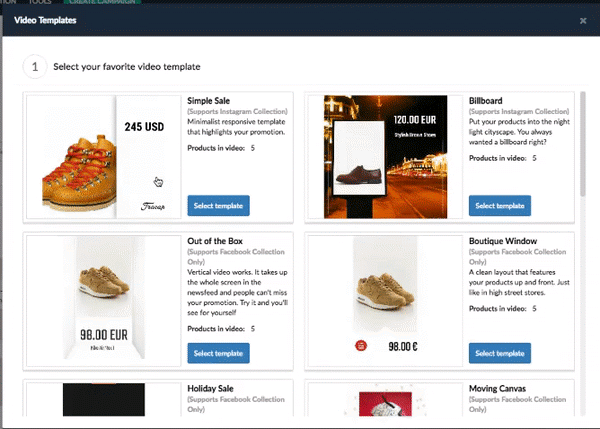Click the 'Vertical video works' description

[x=237, y=292]
